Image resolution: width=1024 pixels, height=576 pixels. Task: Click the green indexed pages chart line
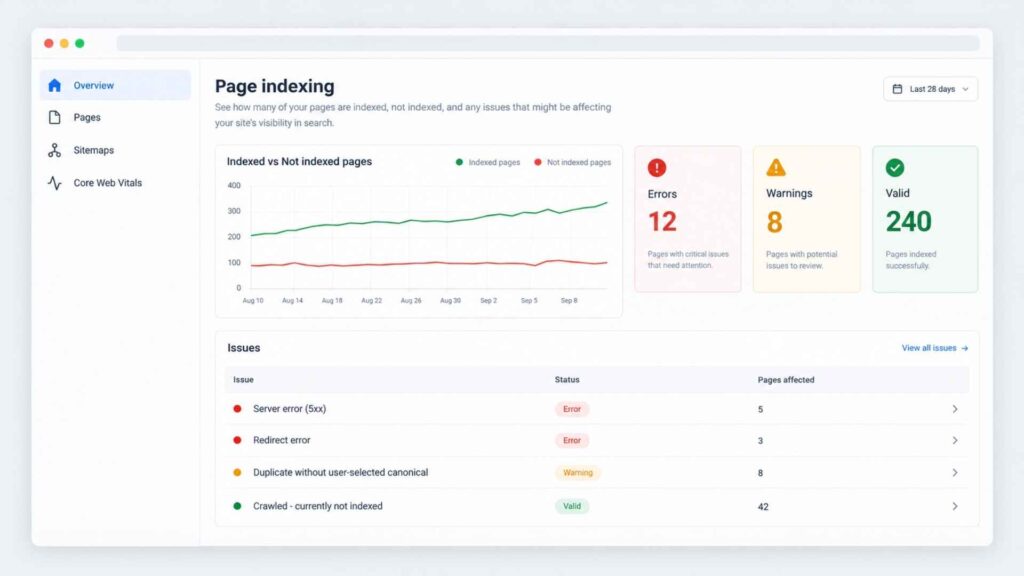[428, 221]
